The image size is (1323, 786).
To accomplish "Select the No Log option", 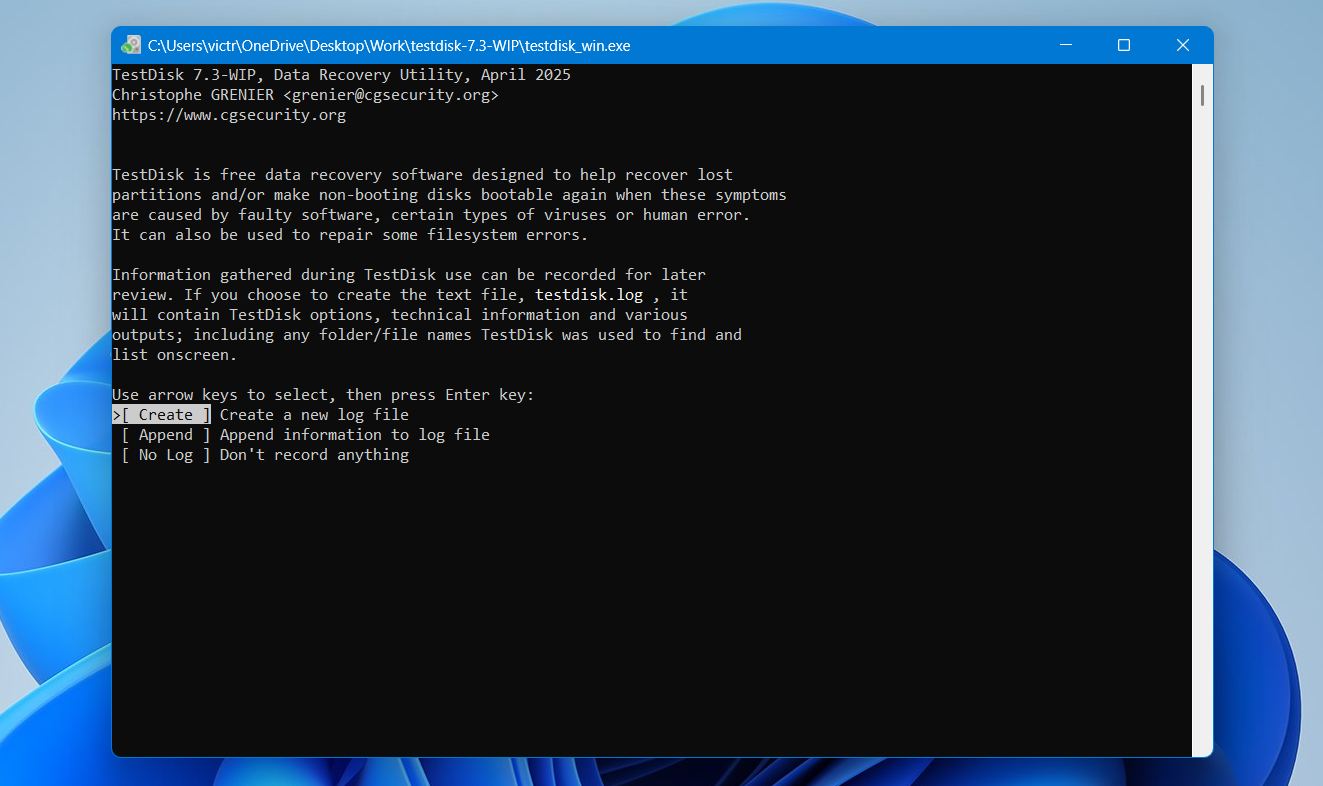I will (x=166, y=455).
